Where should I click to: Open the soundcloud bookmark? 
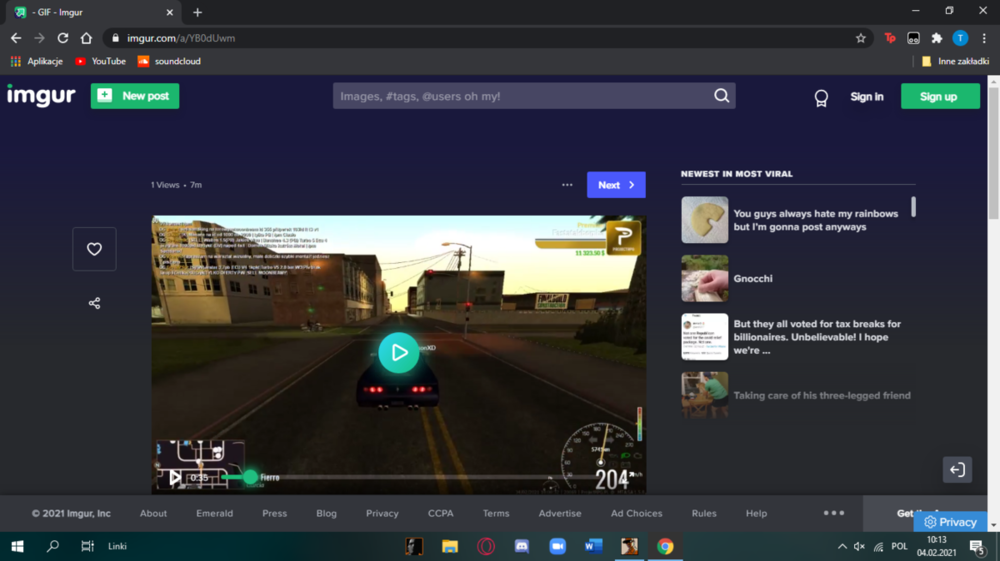tap(169, 61)
